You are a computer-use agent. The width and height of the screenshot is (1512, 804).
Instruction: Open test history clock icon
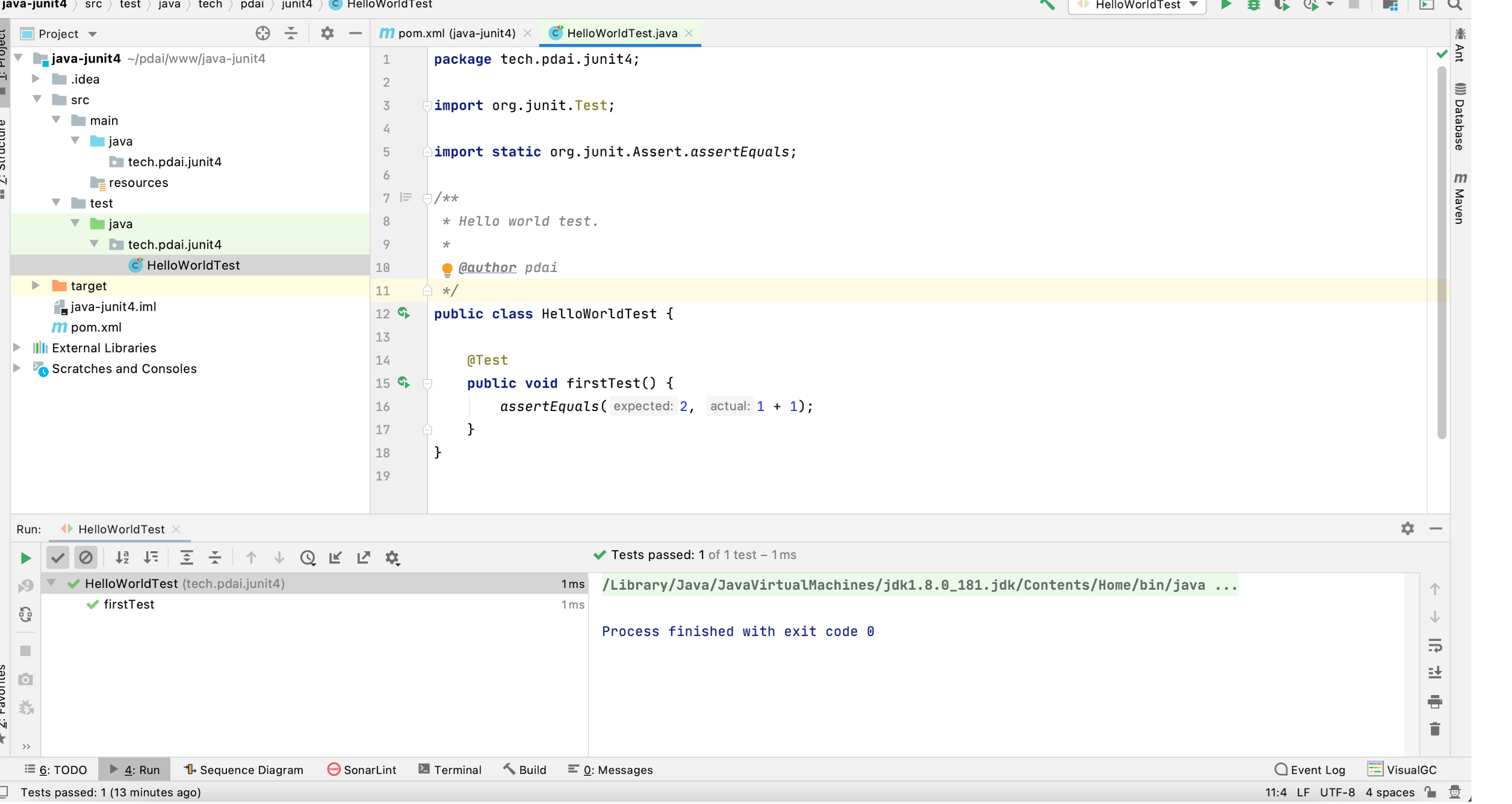[308, 557]
